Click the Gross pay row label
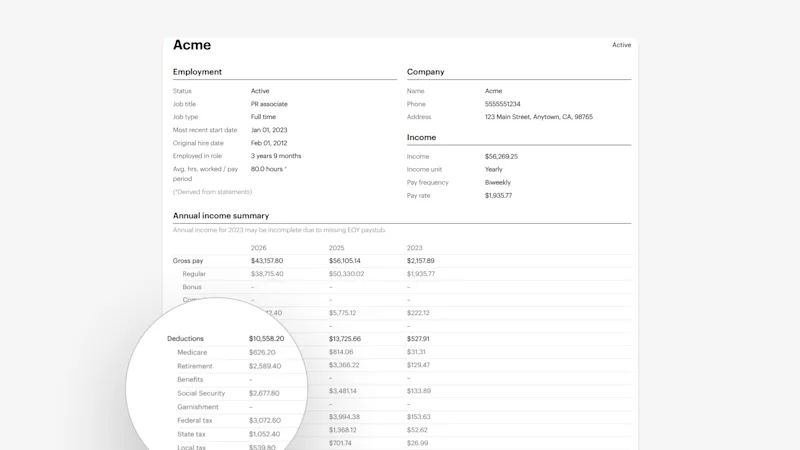The image size is (800, 450). pyautogui.click(x=188, y=261)
